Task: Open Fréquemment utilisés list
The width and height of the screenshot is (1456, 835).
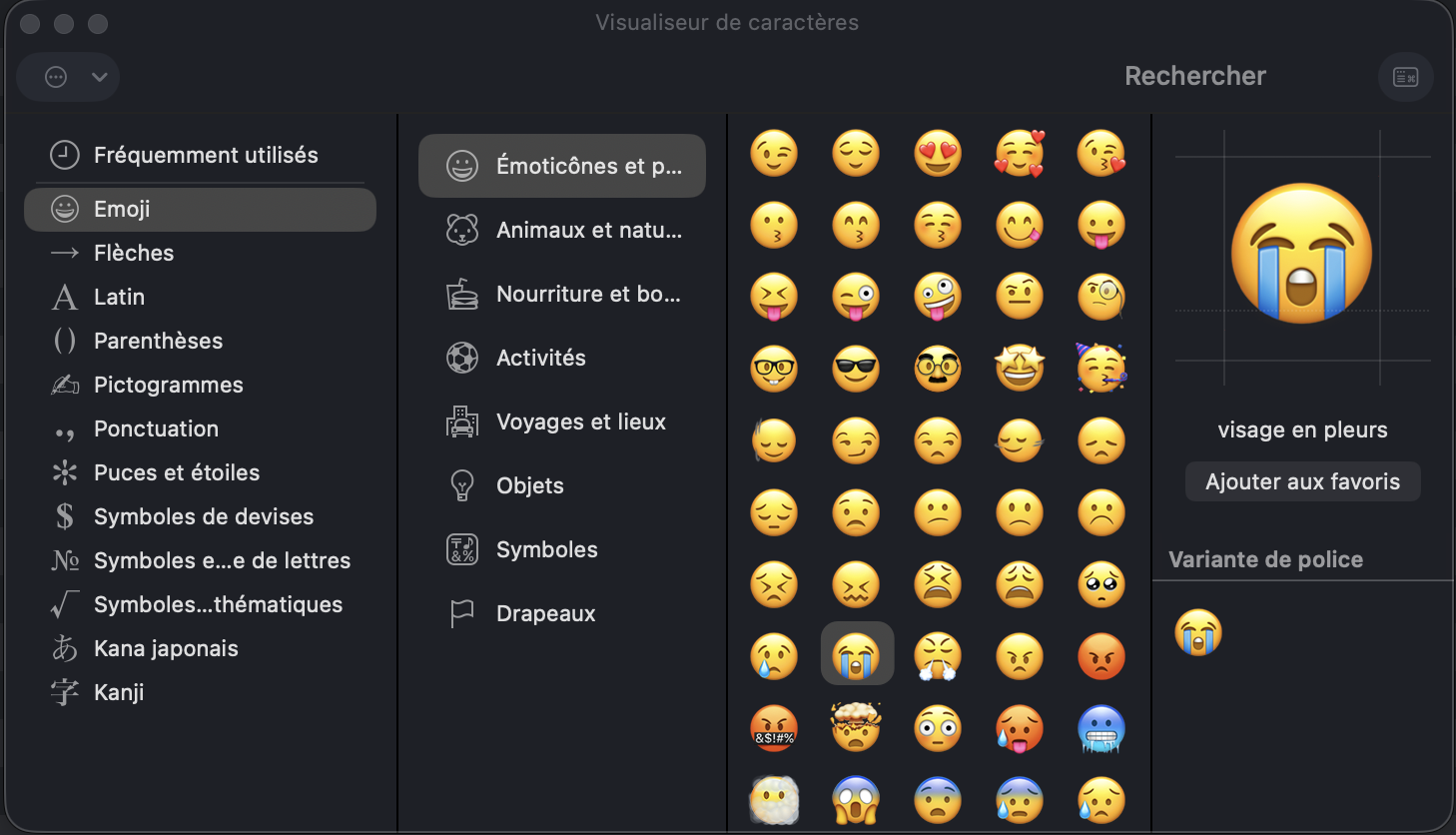Action: click(206, 155)
